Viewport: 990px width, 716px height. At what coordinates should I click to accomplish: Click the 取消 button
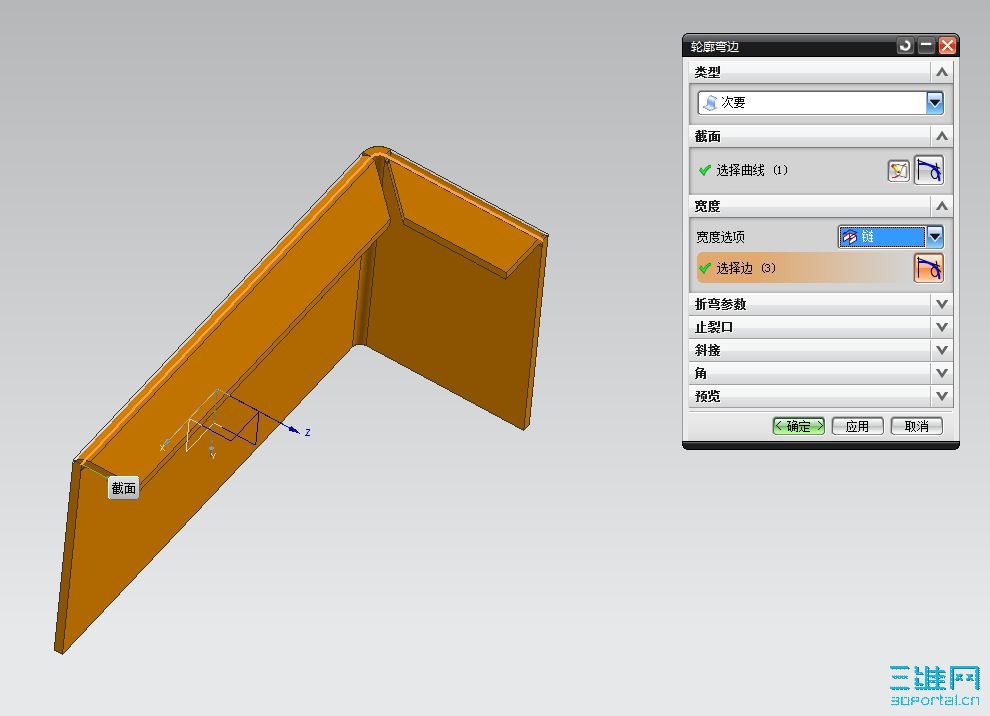[917, 426]
